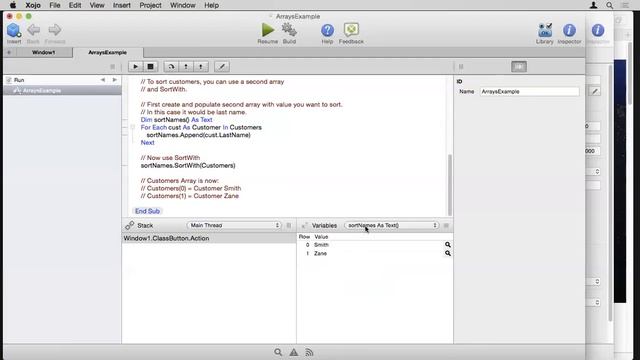Open the Project menu

[x=150, y=5]
